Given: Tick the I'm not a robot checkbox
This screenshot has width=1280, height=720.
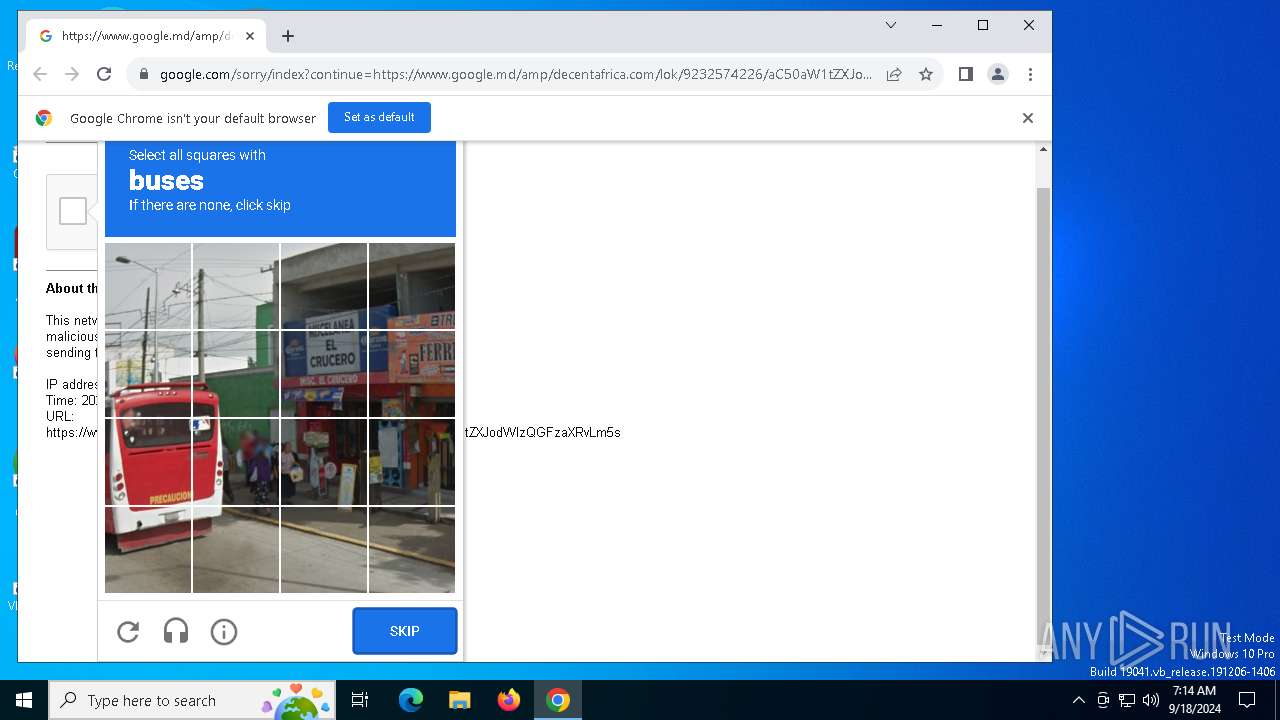Looking at the screenshot, I should pos(72,211).
